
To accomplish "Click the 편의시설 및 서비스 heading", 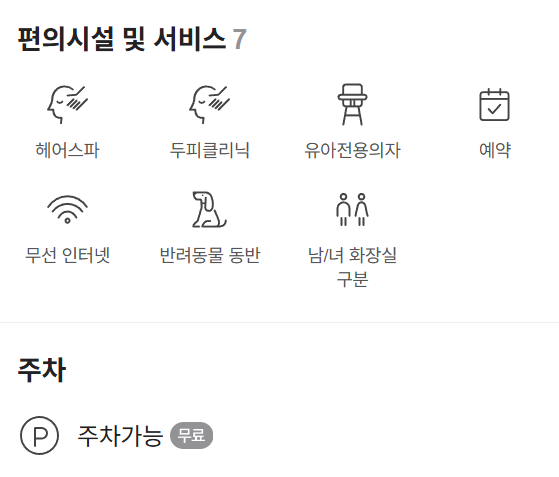I will [122, 39].
